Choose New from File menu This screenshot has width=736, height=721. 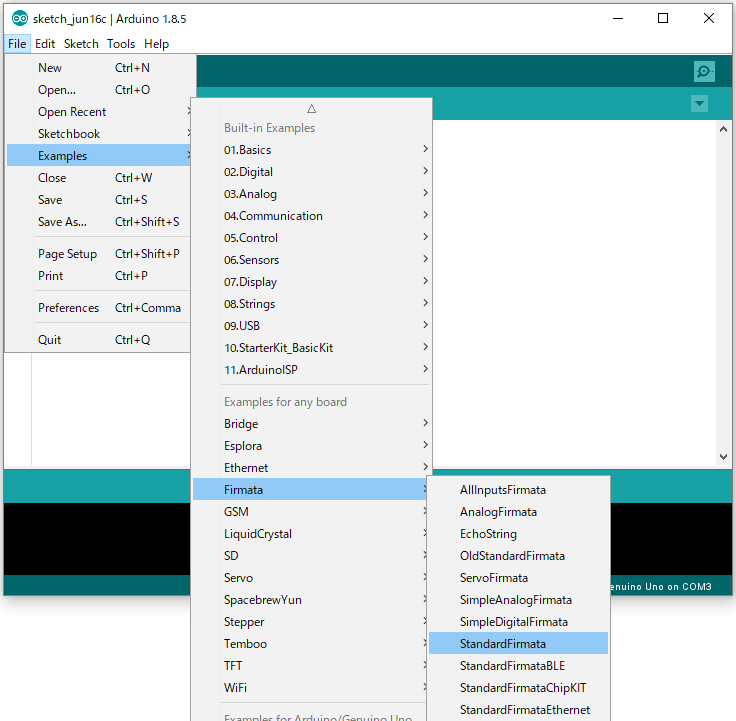tap(99, 68)
